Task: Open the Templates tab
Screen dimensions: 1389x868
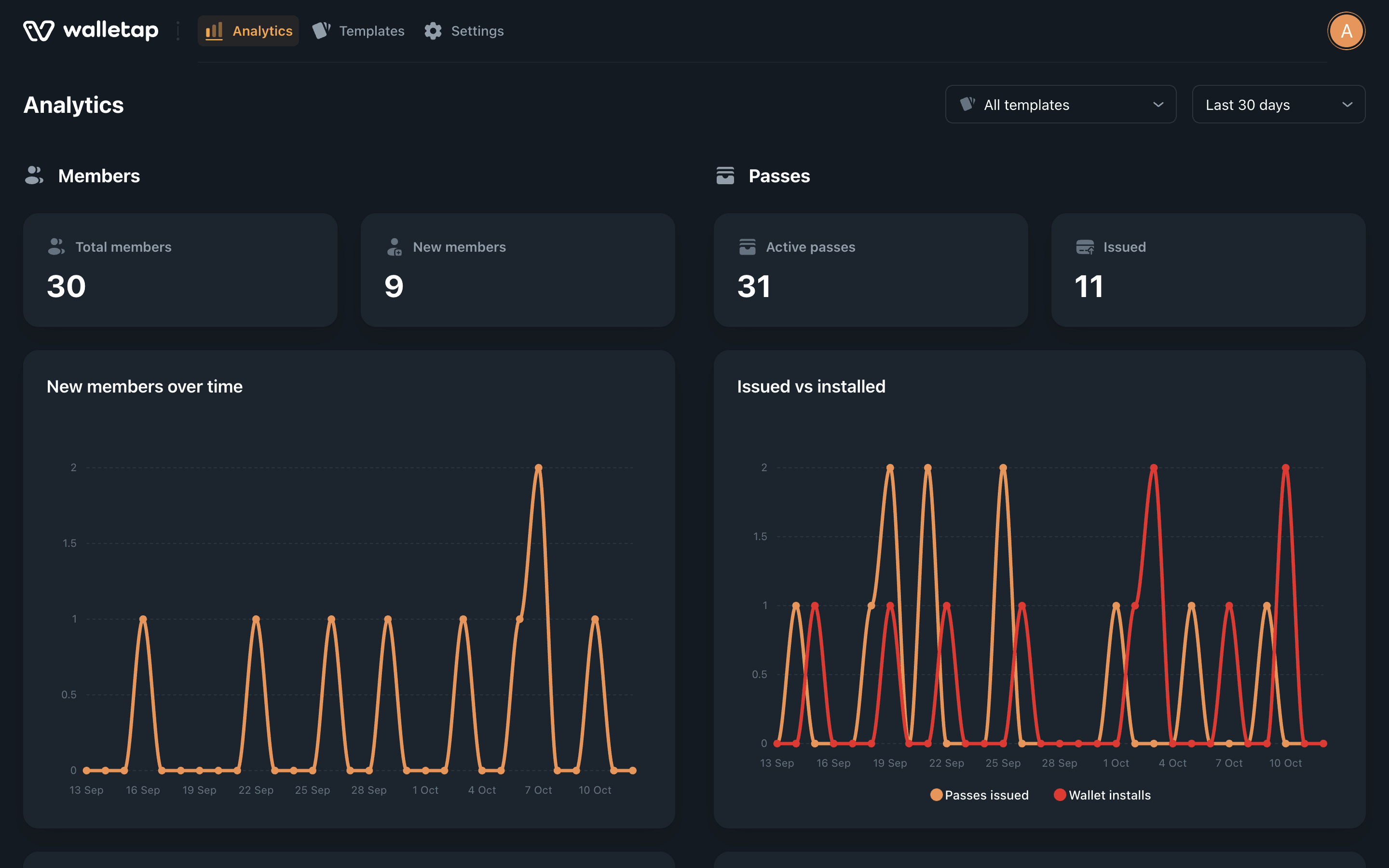Action: click(358, 31)
